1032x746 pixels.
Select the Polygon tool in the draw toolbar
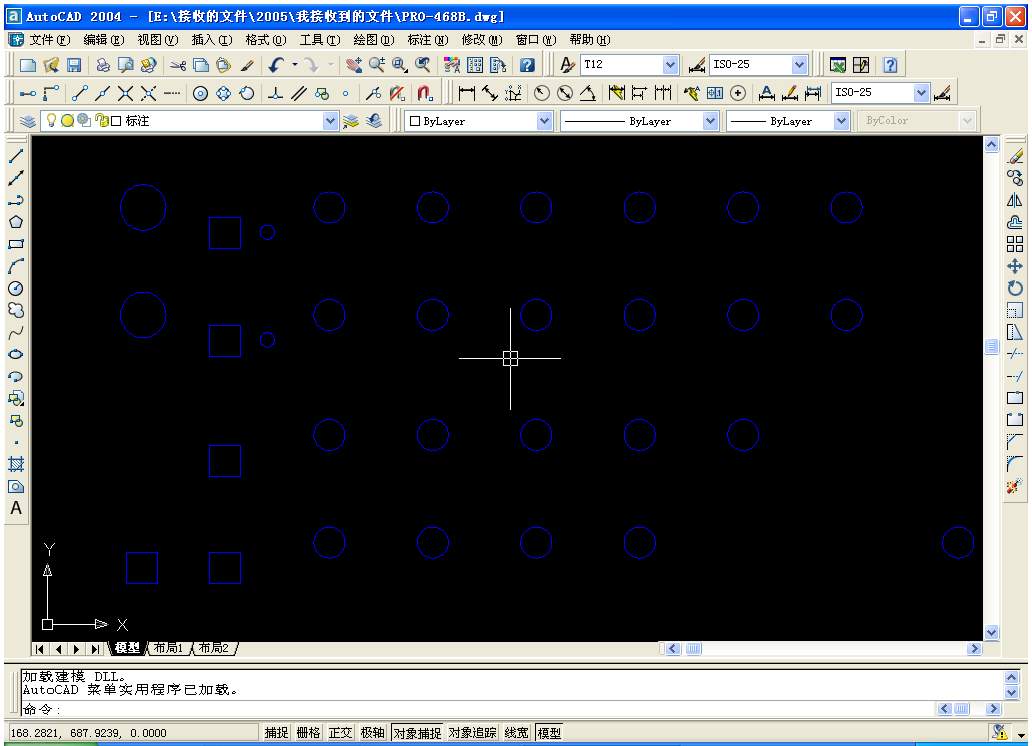point(16,222)
